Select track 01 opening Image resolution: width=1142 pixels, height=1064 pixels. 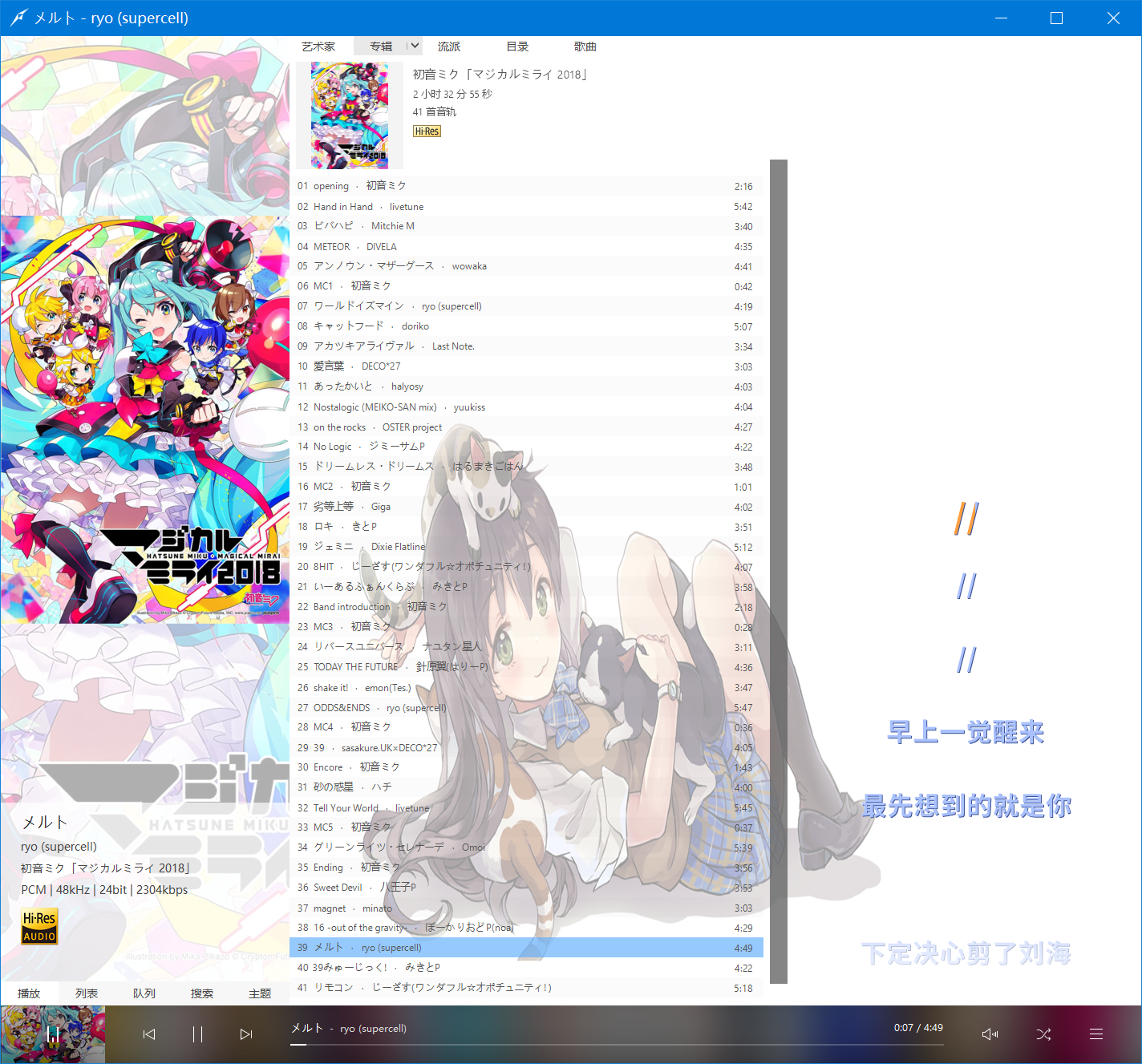click(526, 186)
